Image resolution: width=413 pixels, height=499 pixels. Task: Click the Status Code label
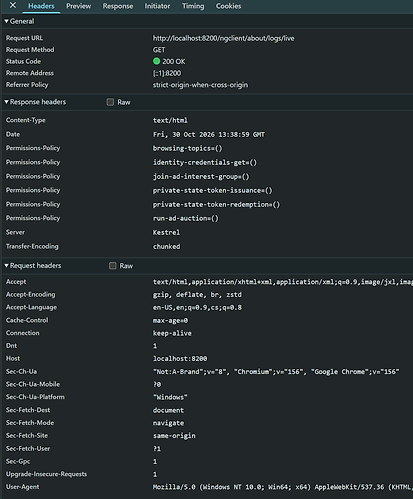tap(23, 61)
